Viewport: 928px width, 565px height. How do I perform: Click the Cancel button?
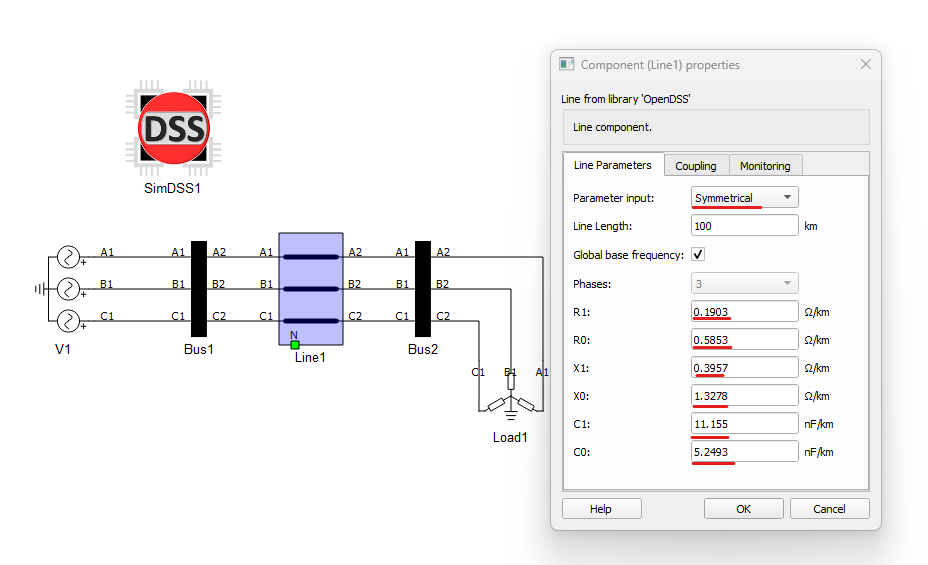(829, 509)
